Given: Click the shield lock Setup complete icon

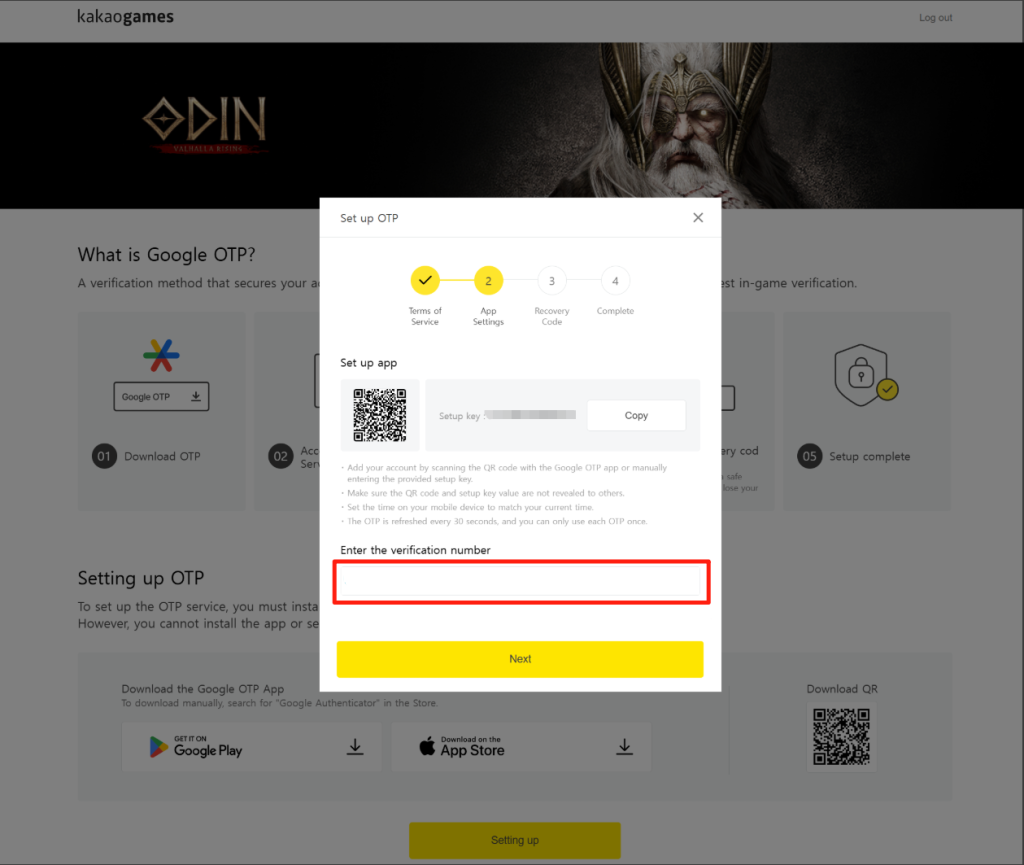Looking at the screenshot, I should [x=866, y=375].
